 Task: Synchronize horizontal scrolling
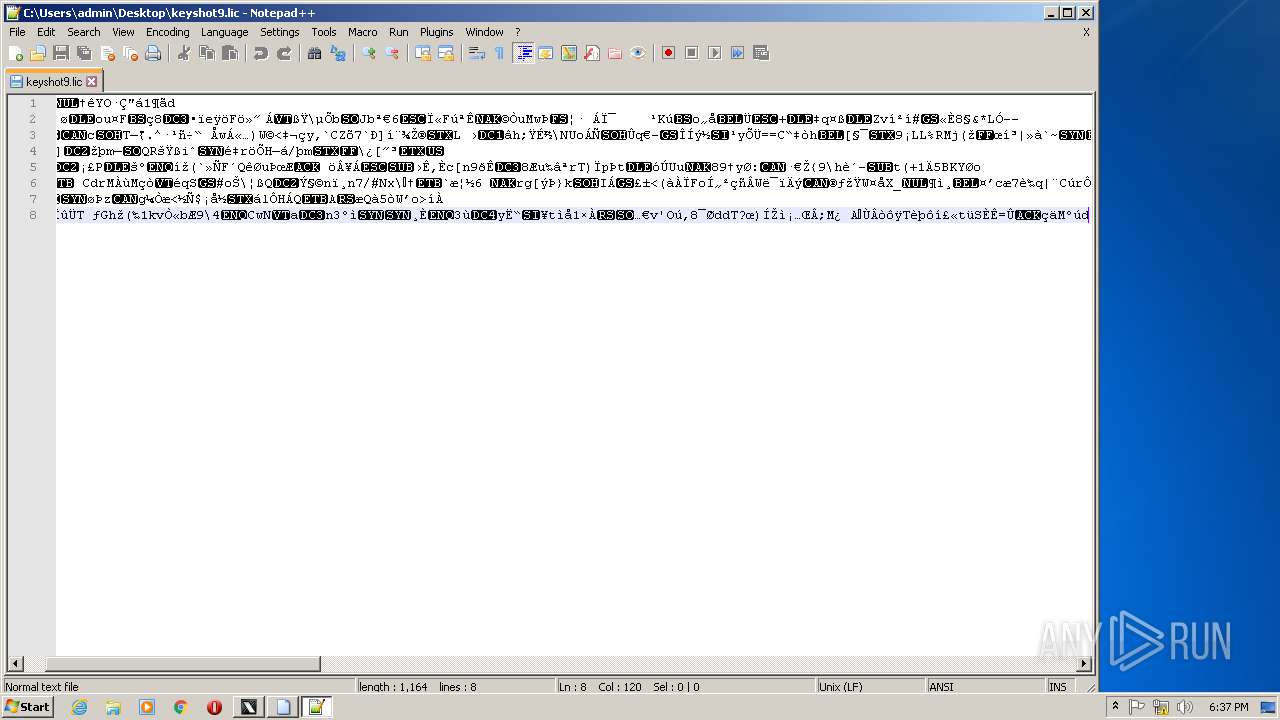tap(446, 53)
